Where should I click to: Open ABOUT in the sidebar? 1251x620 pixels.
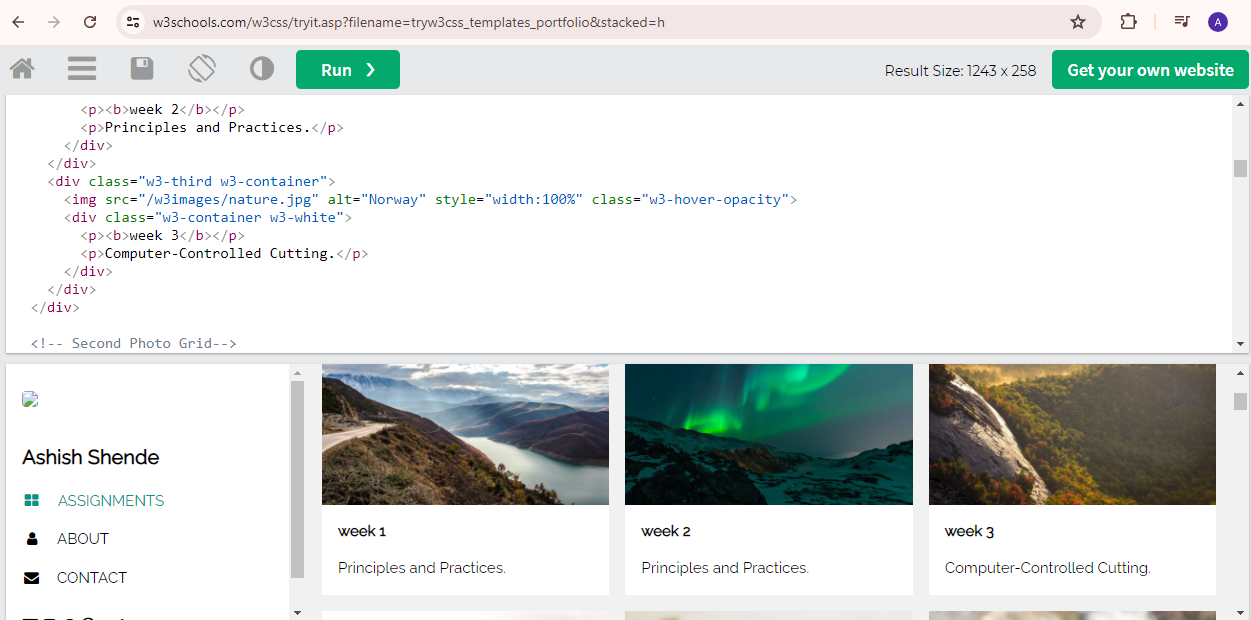(83, 539)
